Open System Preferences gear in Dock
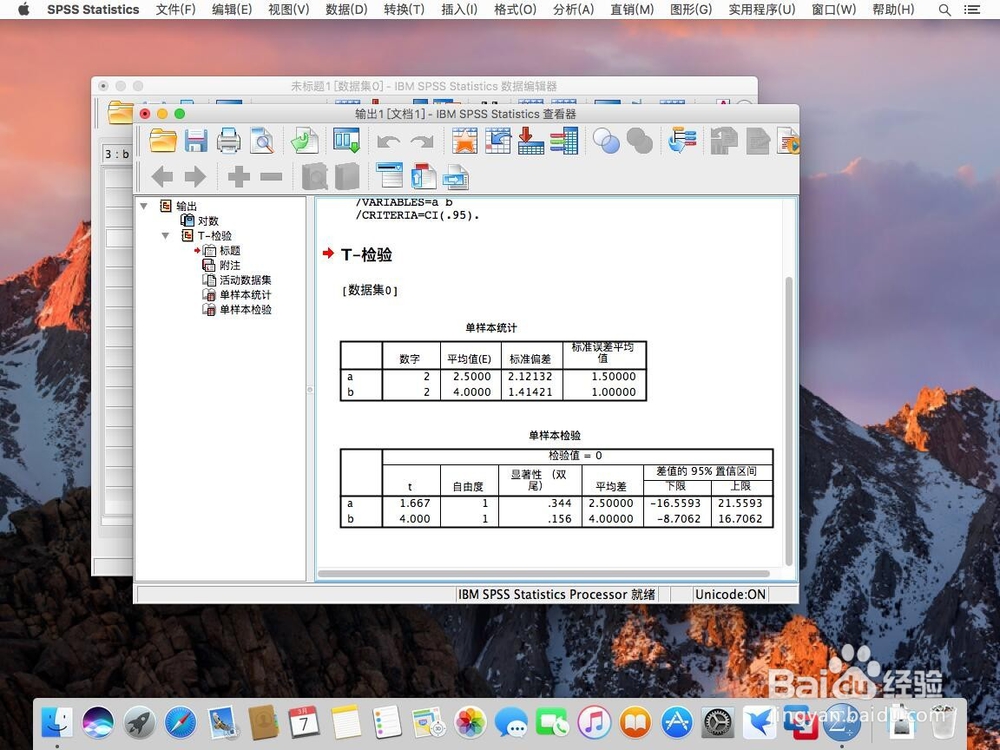The height and width of the screenshot is (750, 1000). click(718, 722)
